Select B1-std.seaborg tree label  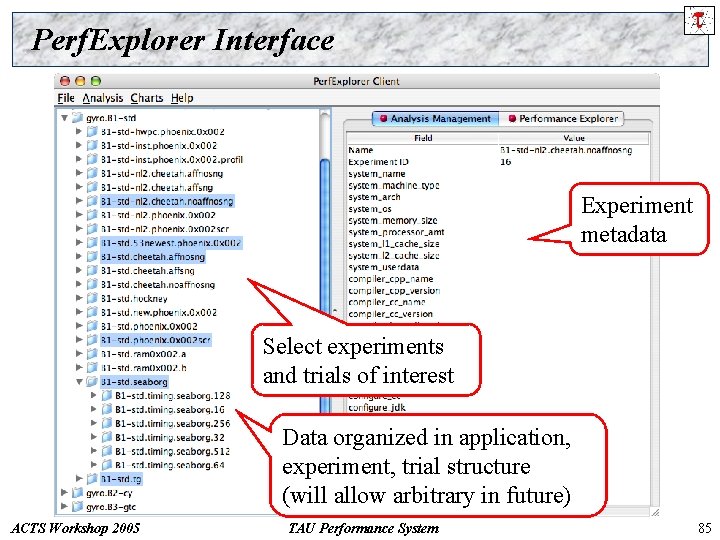(134, 382)
